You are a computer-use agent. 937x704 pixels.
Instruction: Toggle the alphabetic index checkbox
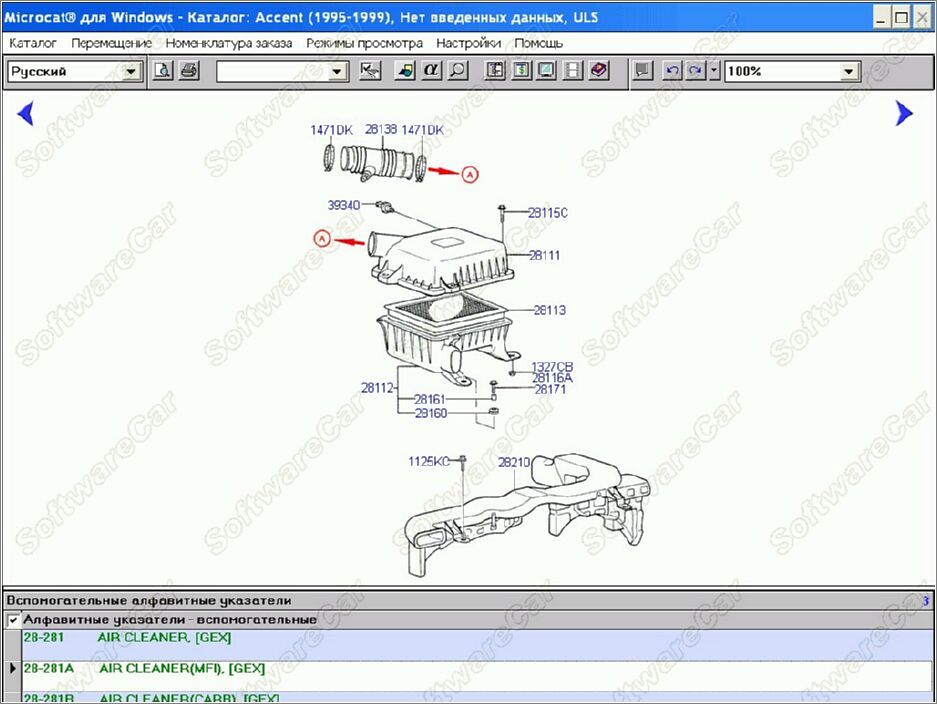point(13,620)
